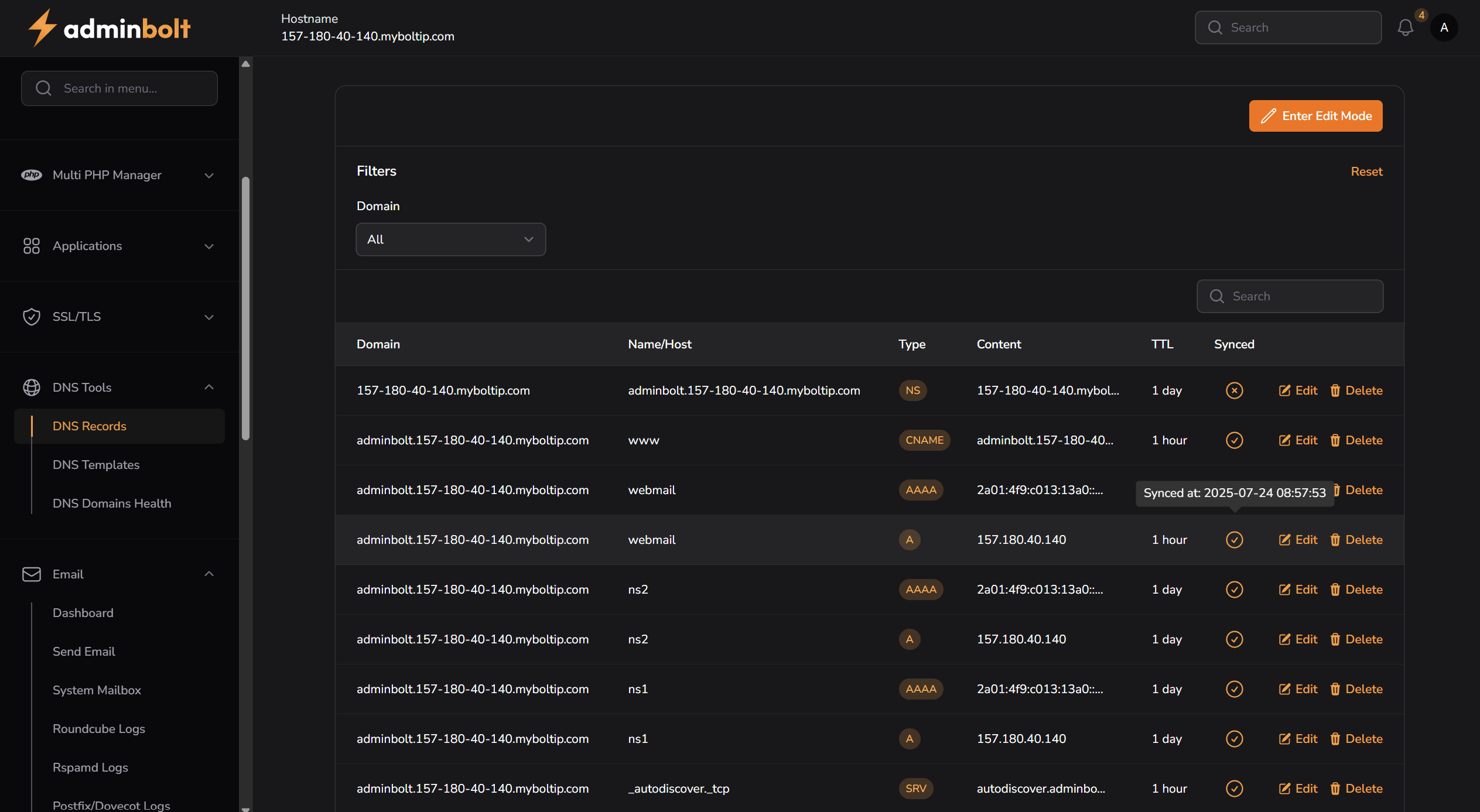Click the trash Delete icon for the SRV record

coord(1335,789)
